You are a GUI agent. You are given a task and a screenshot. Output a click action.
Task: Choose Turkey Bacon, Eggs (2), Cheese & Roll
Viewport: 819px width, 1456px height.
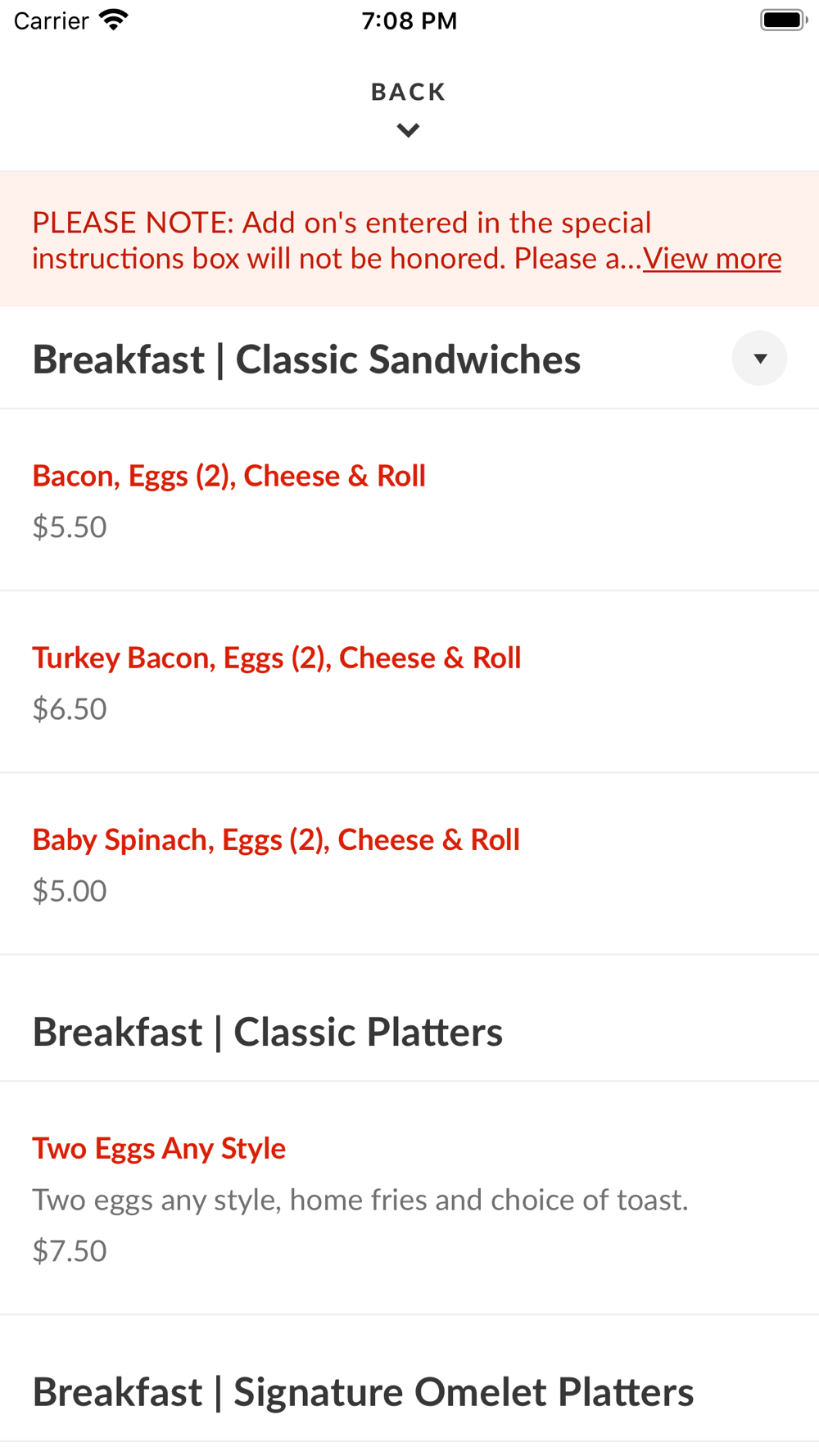tap(277, 658)
